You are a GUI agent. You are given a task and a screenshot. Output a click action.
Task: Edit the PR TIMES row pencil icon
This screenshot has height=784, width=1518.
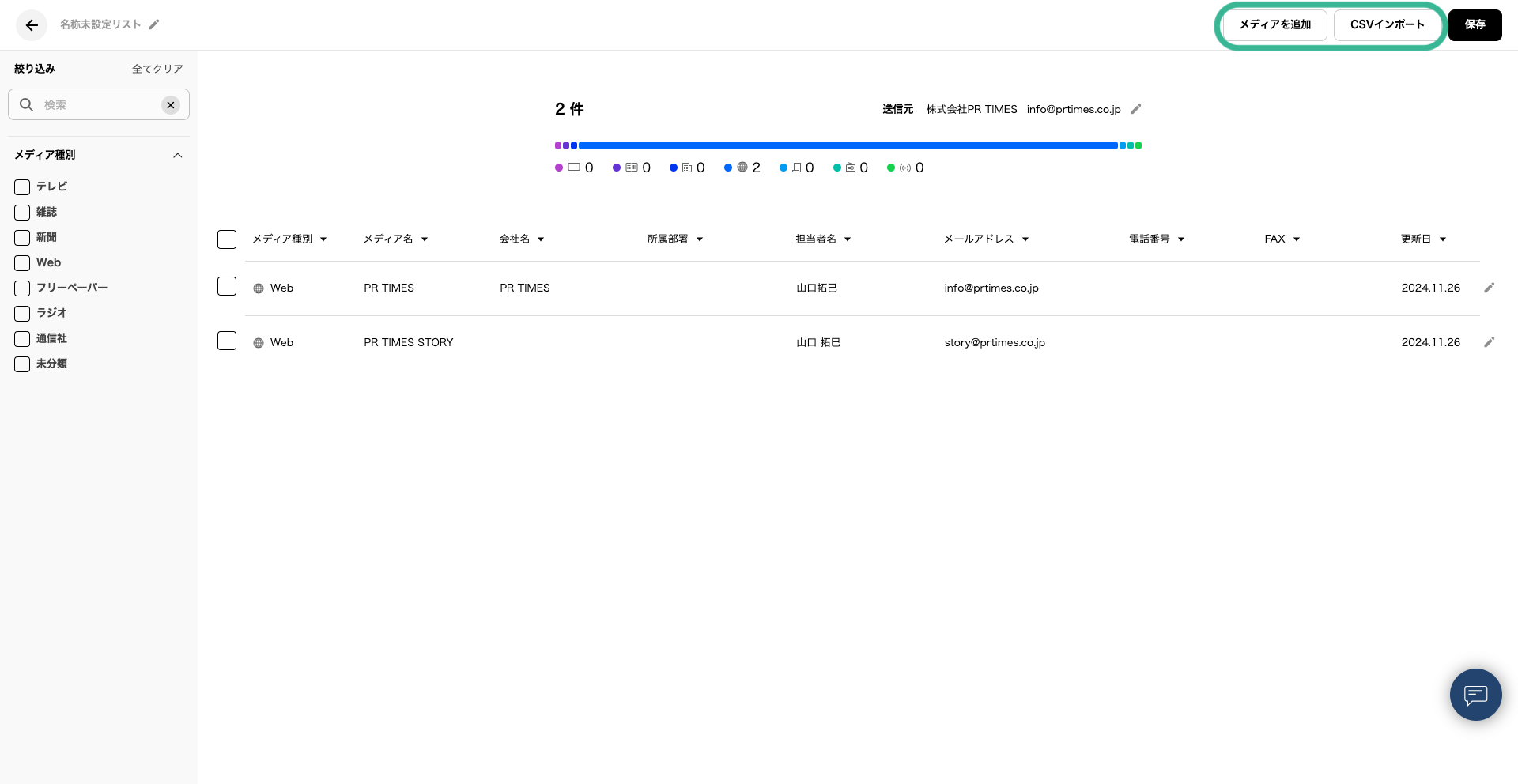point(1489,288)
